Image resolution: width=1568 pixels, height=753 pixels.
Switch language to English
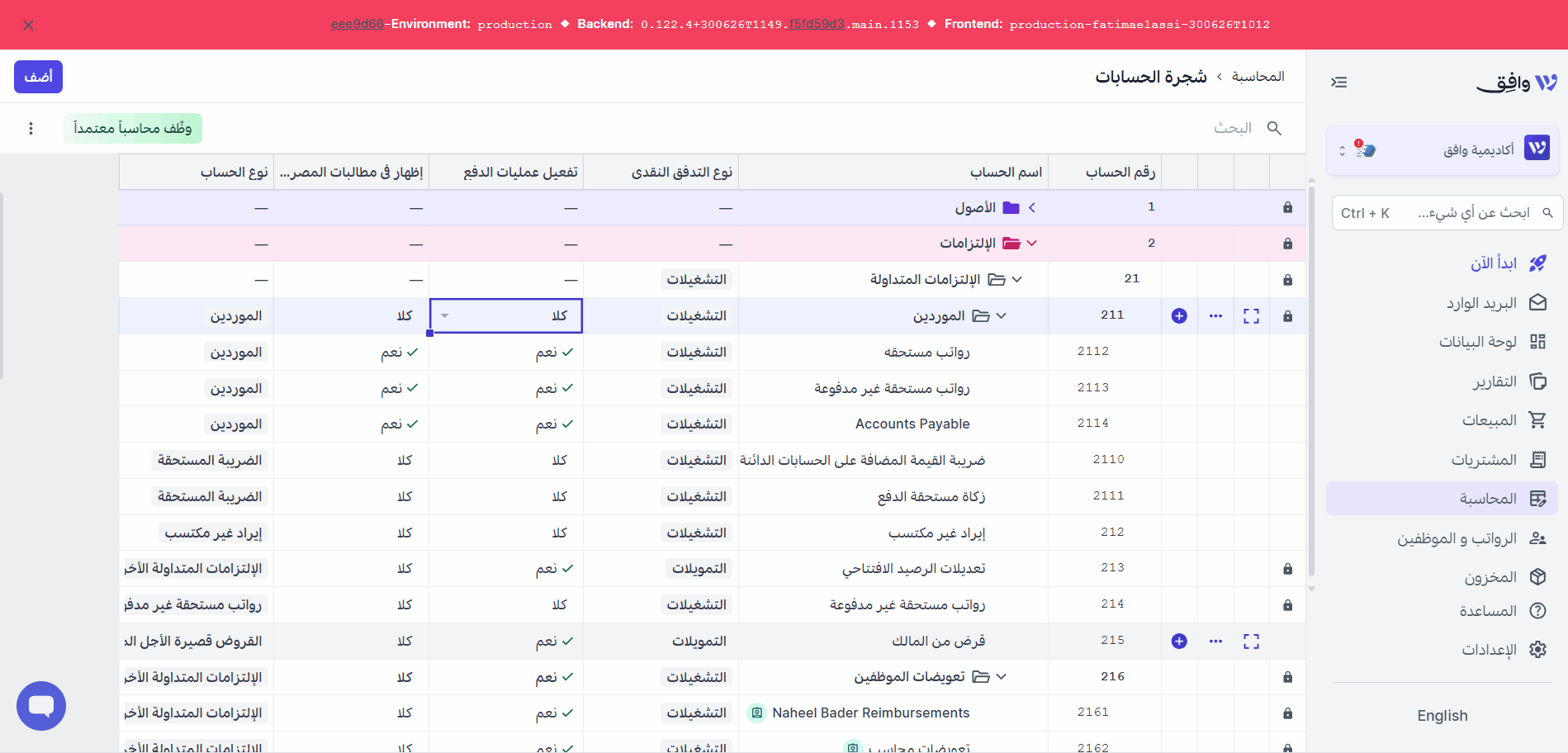(x=1442, y=716)
